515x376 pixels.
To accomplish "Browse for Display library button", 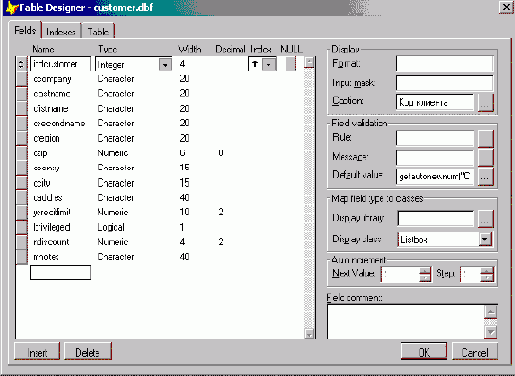I will pyautogui.click(x=485, y=219).
